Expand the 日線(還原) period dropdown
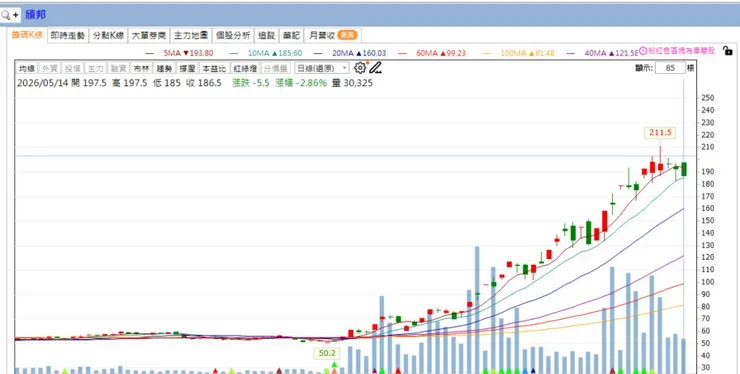 [322, 68]
